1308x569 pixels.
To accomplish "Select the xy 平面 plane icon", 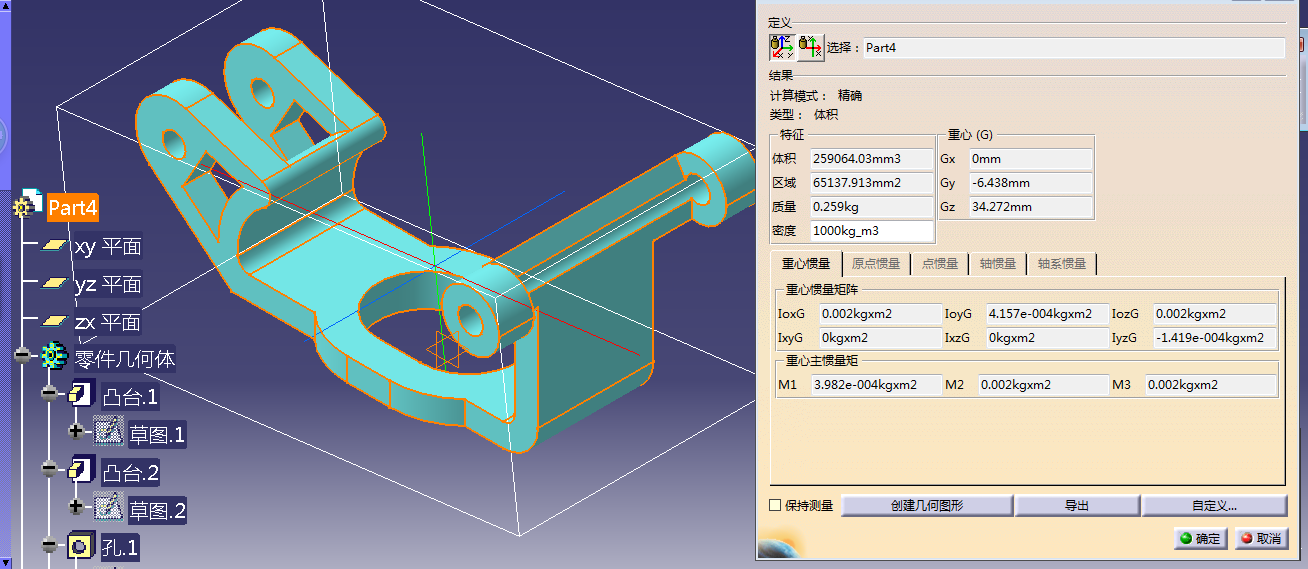I will tap(54, 246).
